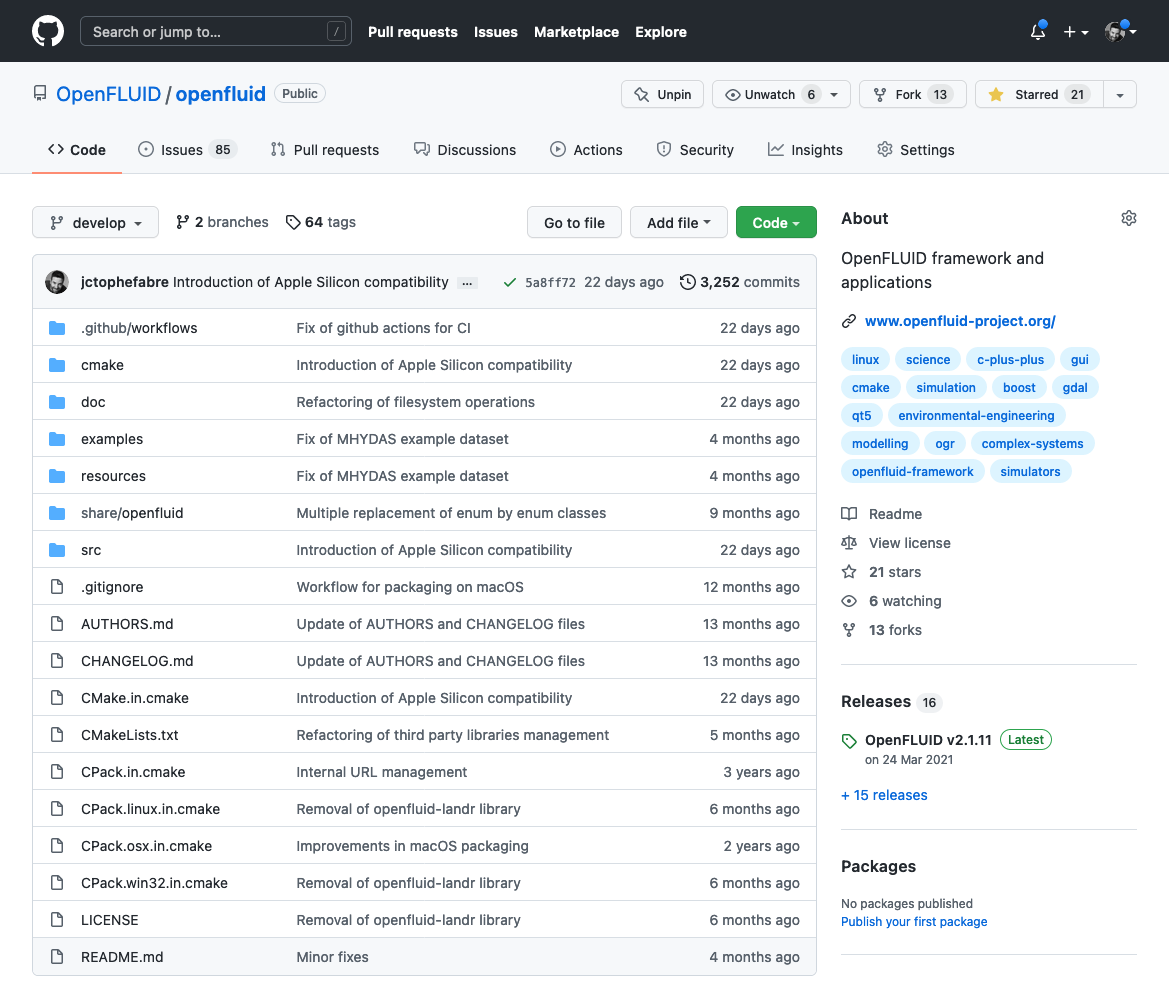Click the Fork button

(913, 94)
